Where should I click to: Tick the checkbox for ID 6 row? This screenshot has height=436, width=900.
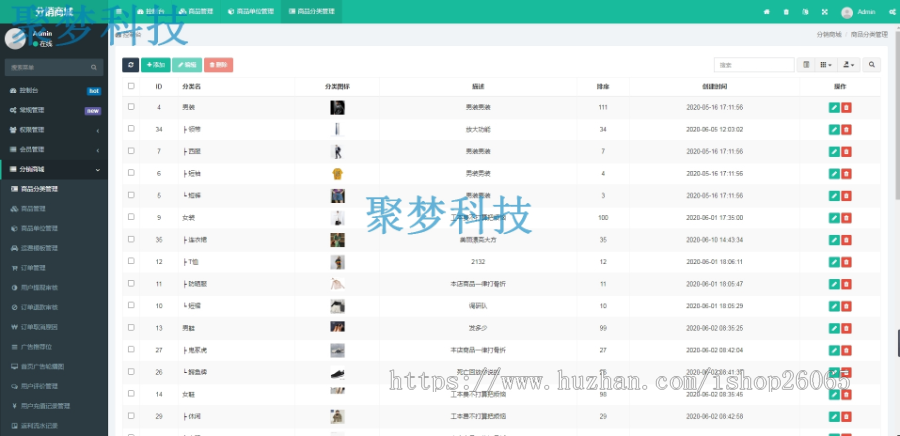click(131, 173)
